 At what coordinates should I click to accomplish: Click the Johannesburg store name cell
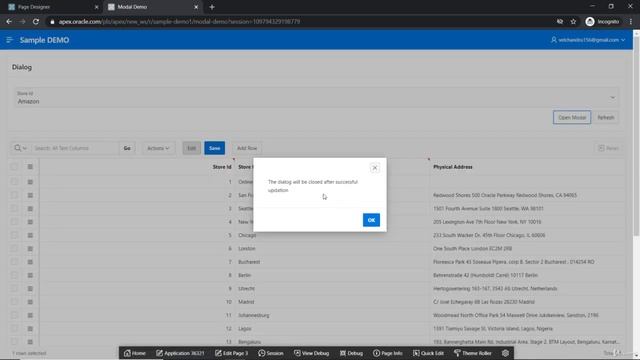coord(253,315)
